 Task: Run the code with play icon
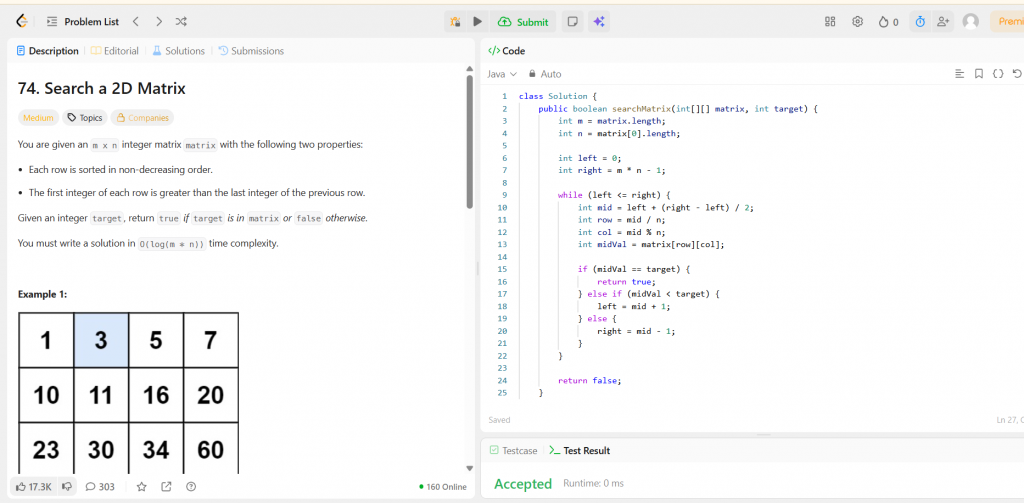click(477, 22)
